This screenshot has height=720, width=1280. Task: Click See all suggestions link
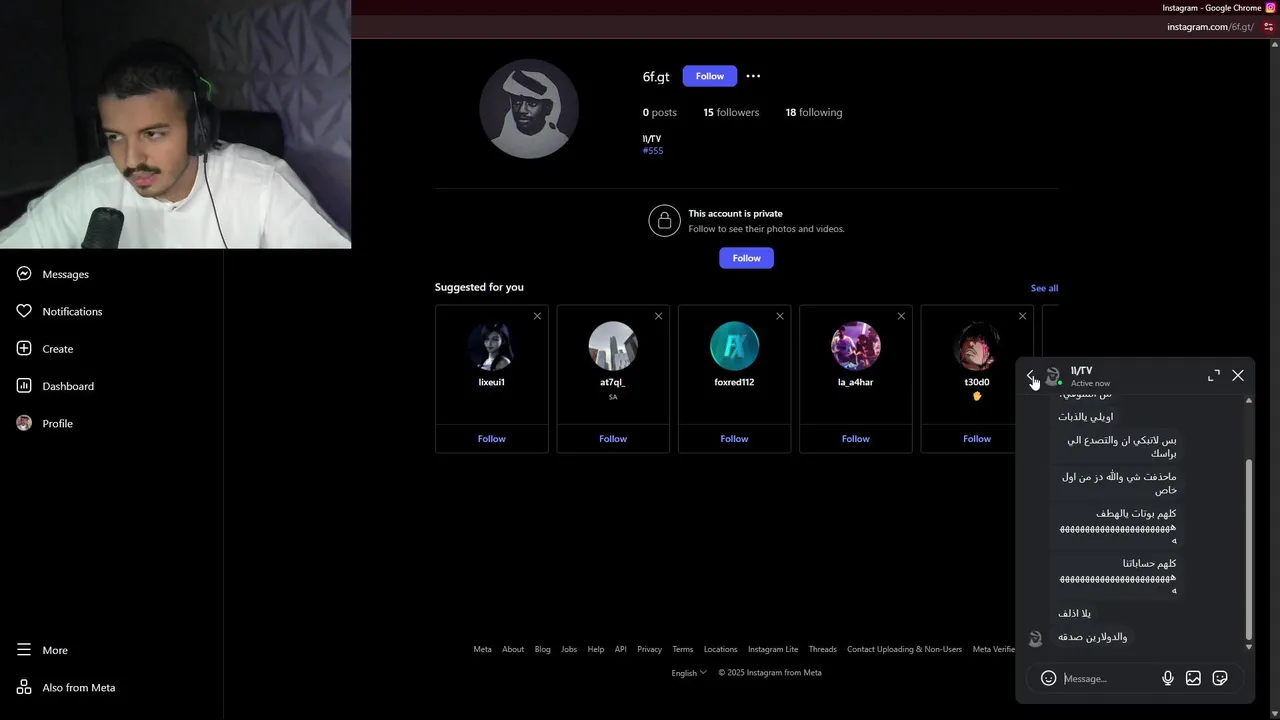[1044, 288]
